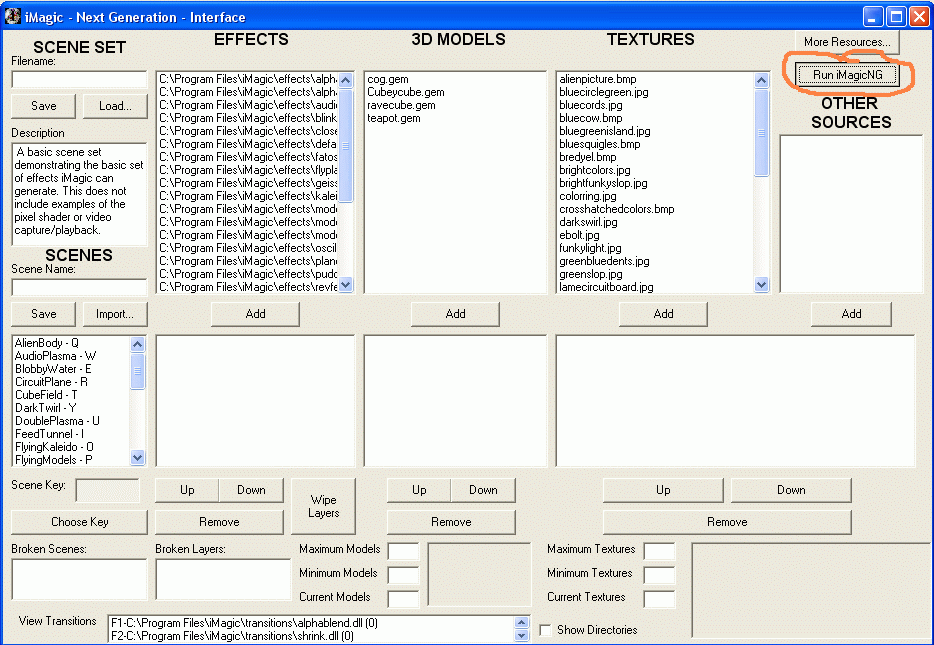Click the Scene Name input field

[79, 287]
